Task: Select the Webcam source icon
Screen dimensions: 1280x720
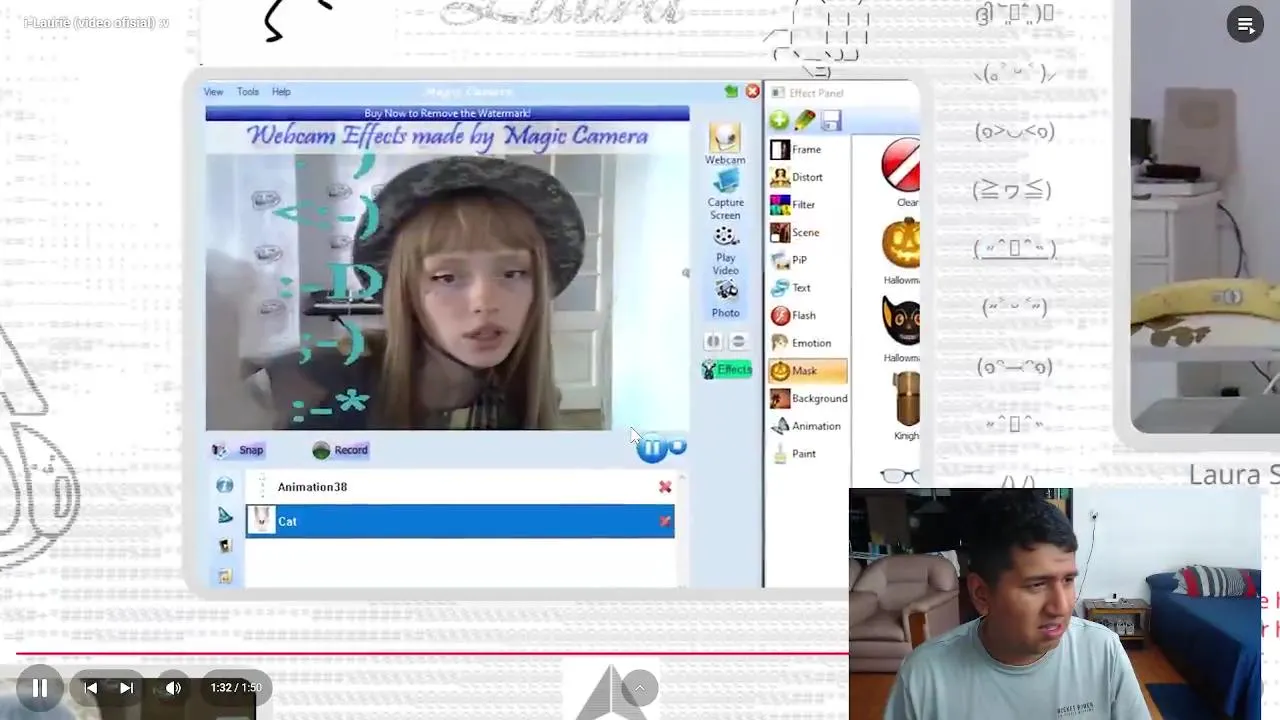Action: 725,145
